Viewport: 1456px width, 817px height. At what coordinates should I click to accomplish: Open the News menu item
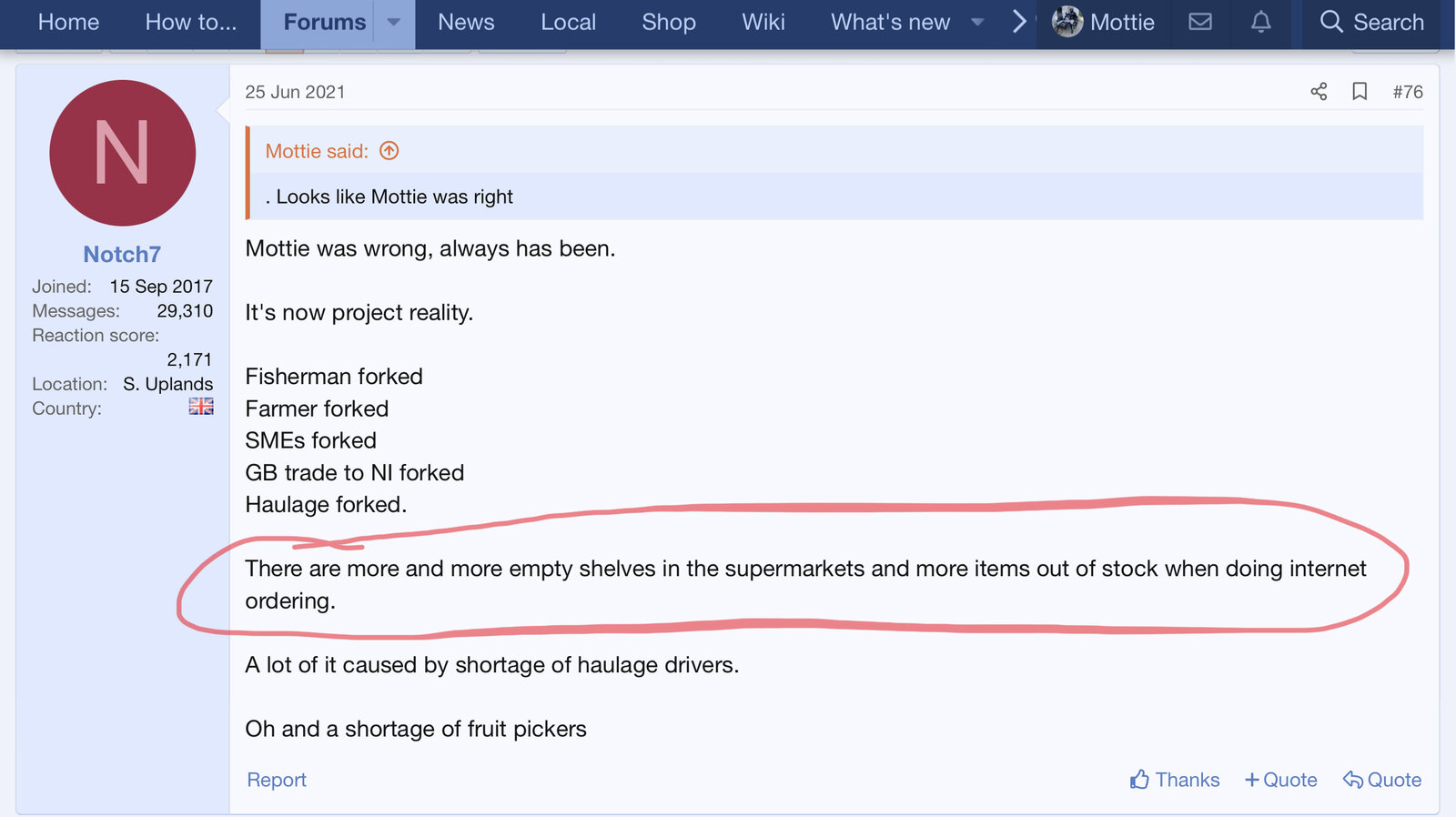click(466, 22)
